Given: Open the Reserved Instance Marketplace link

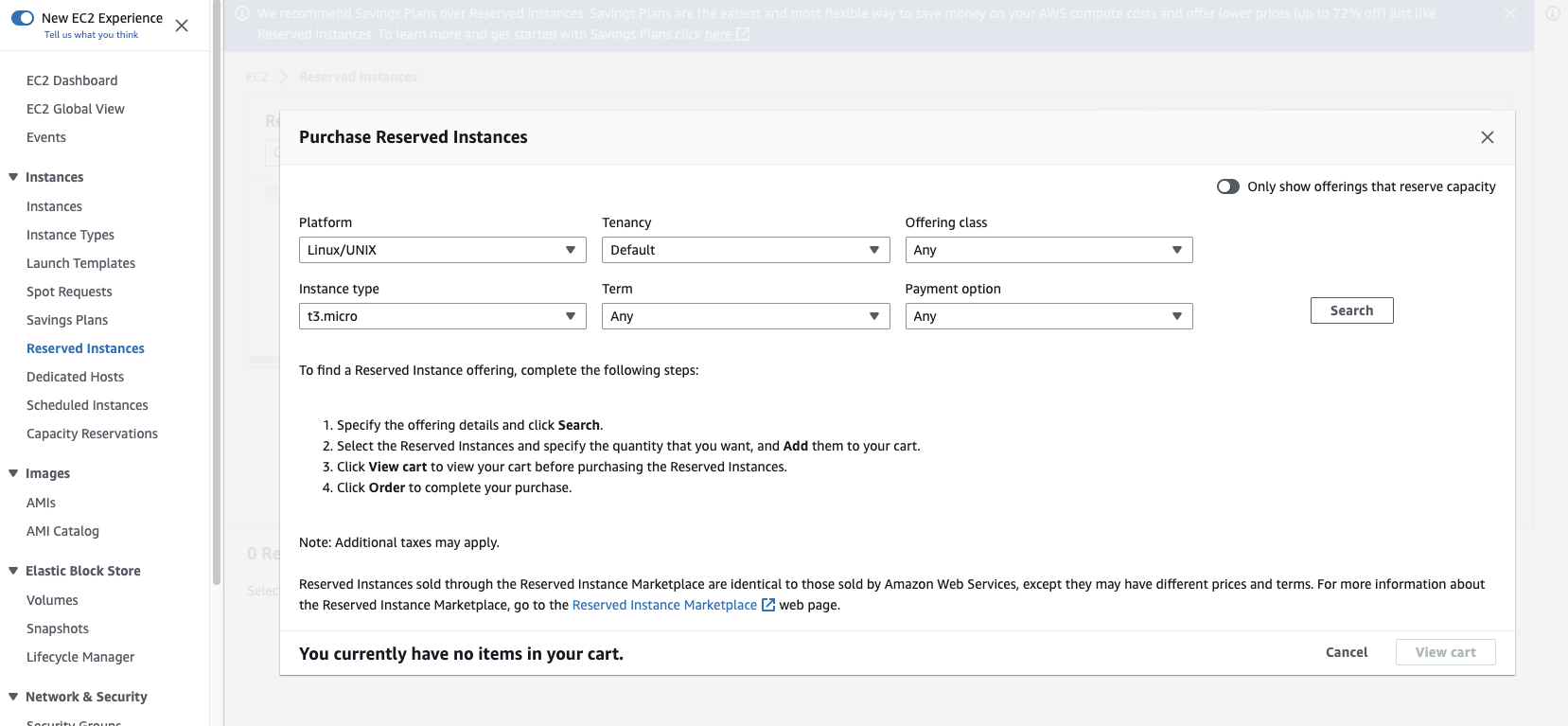Looking at the screenshot, I should coord(664,605).
